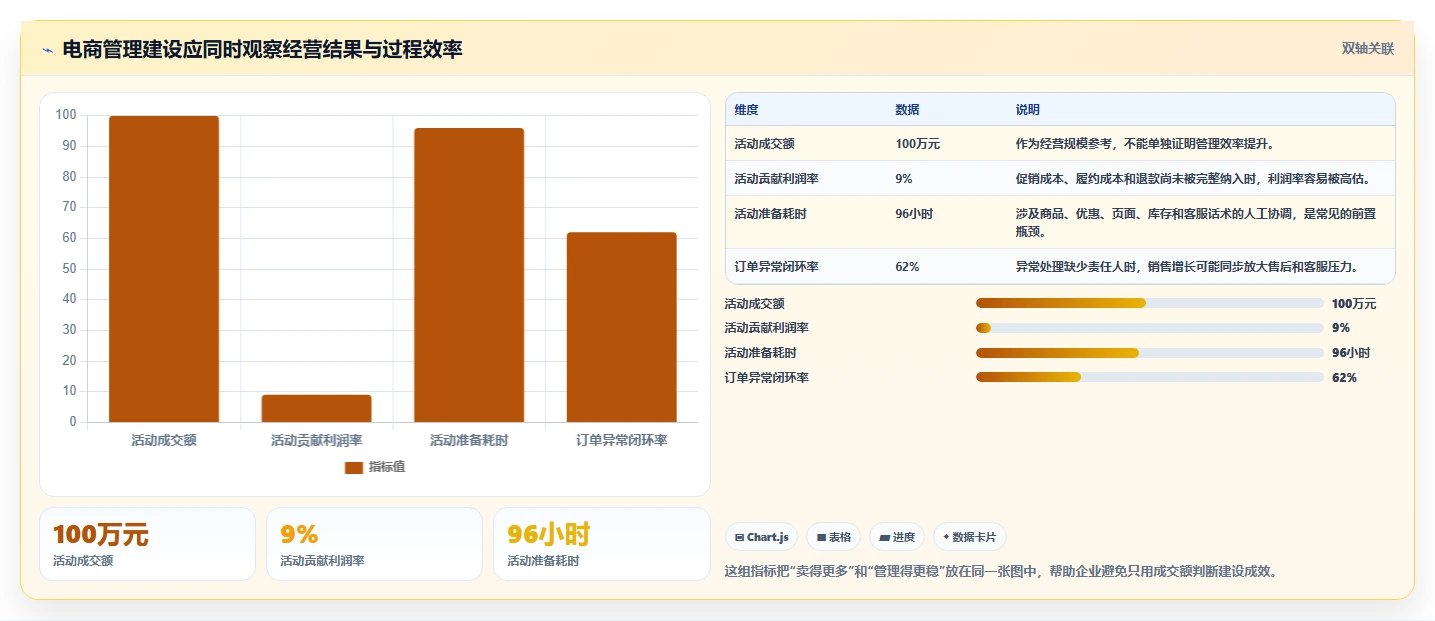Click the 9% stat card
1435x621 pixels.
374,544
